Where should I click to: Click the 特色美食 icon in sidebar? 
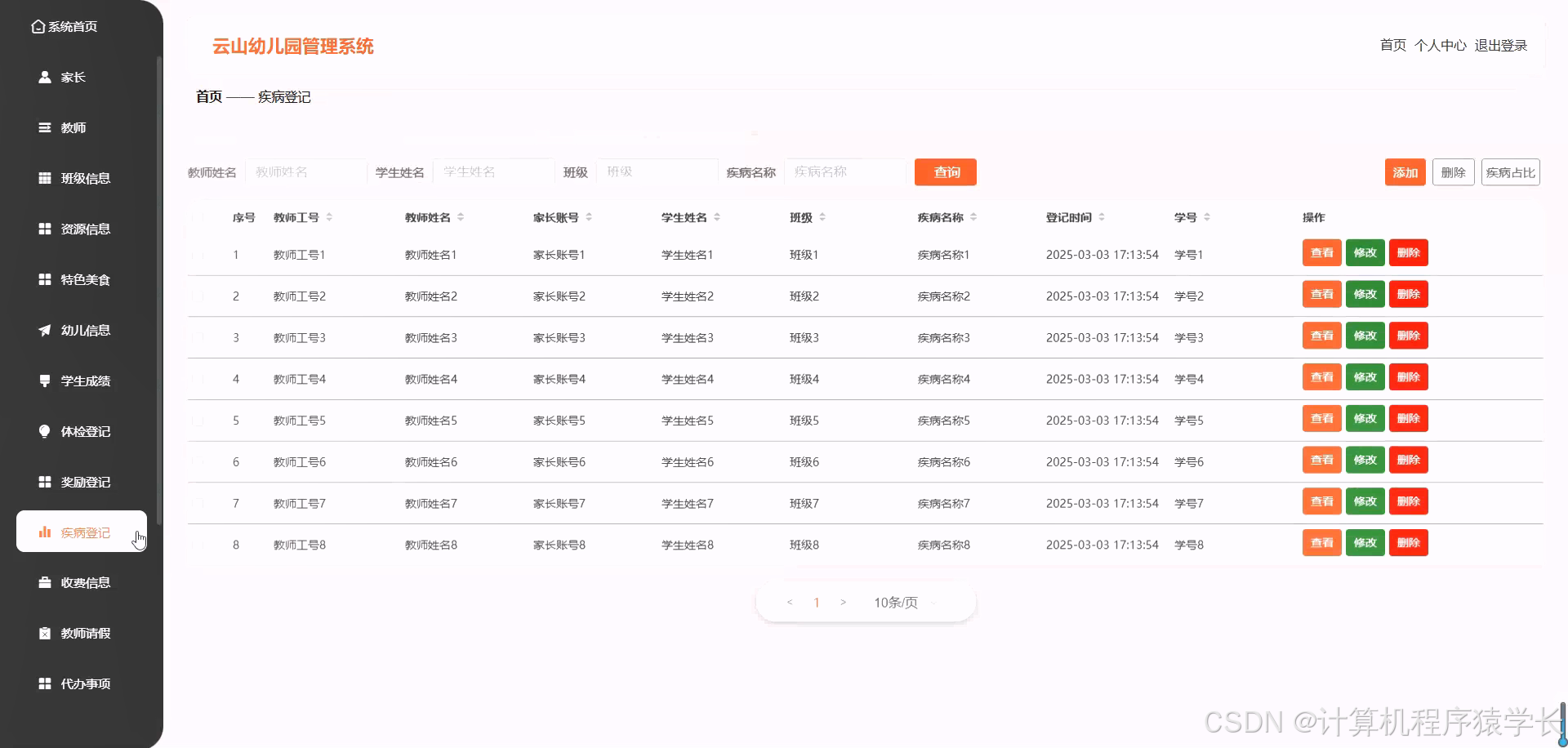click(45, 279)
